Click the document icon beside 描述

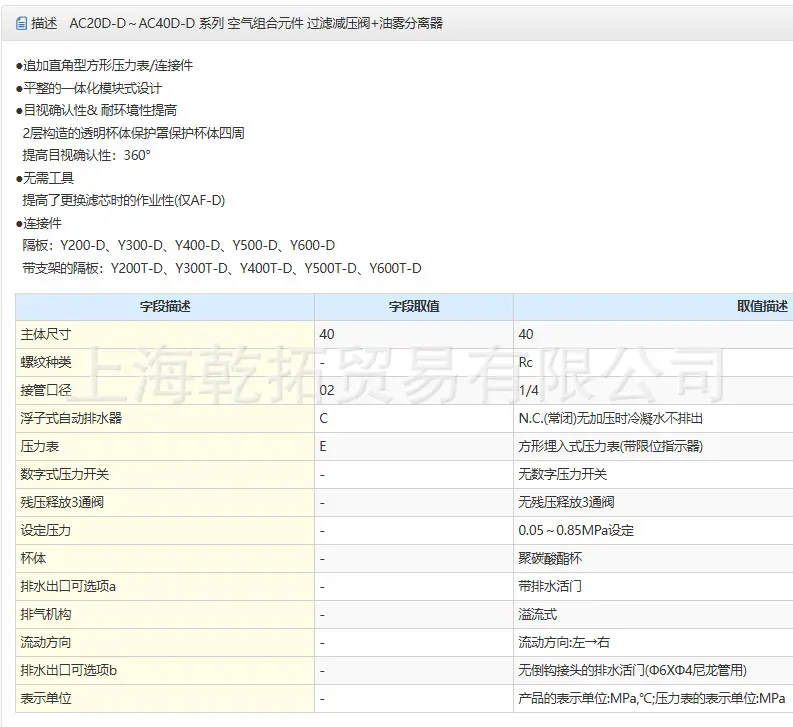coord(21,23)
